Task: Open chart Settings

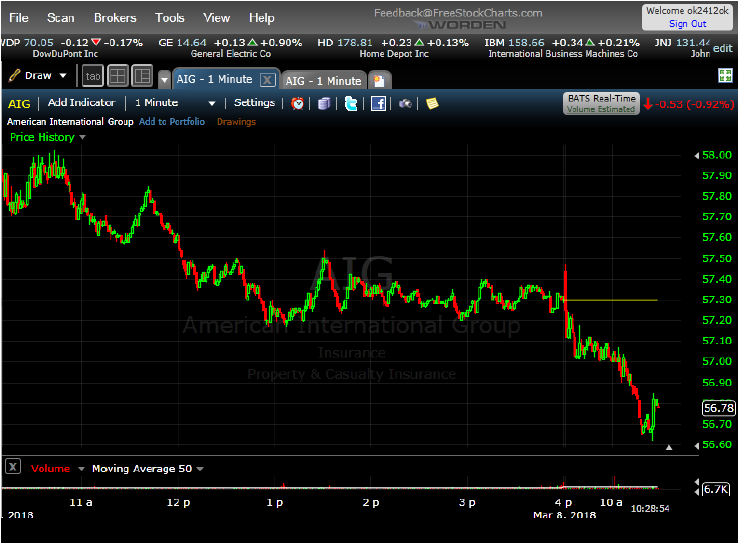Action: pos(254,103)
